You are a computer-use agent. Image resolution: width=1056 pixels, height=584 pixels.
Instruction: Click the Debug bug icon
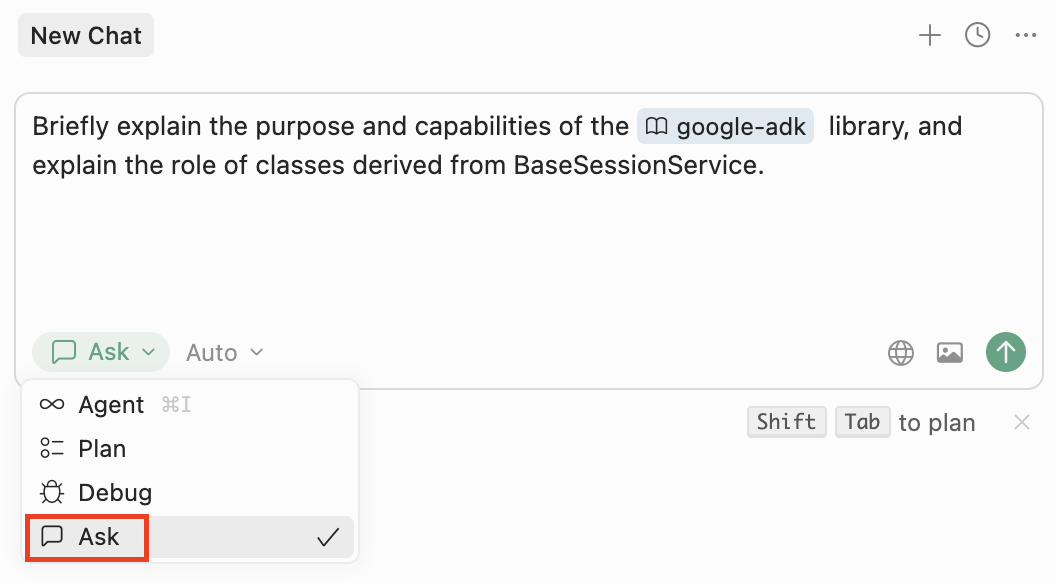pos(52,492)
